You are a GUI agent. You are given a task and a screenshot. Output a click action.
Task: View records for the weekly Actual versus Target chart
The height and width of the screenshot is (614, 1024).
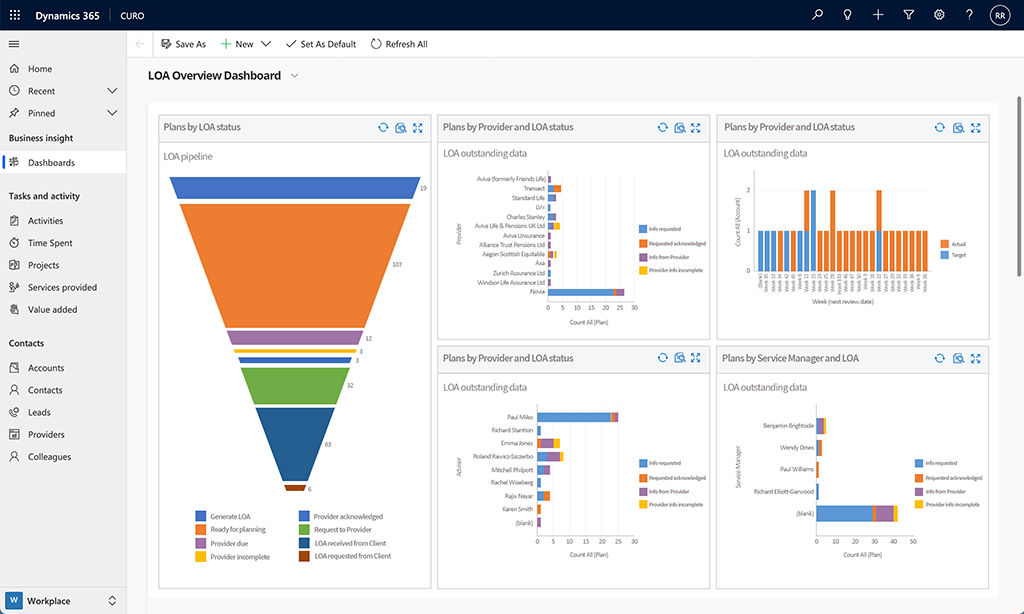958,127
